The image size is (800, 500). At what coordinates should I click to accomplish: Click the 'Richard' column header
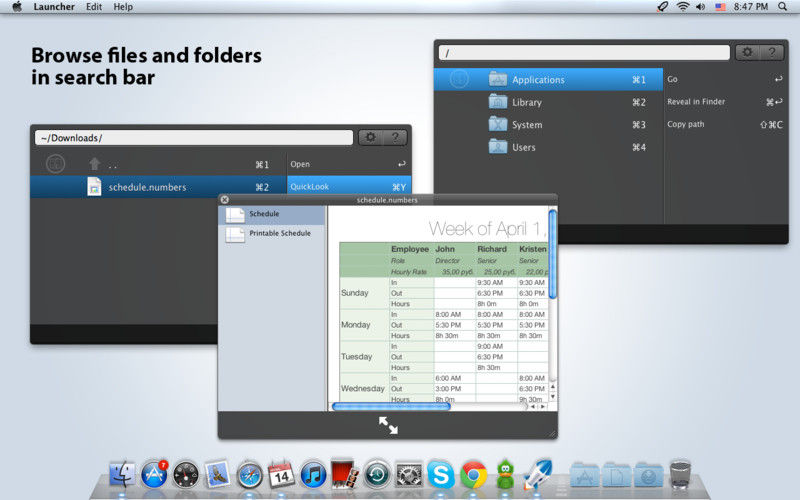click(492, 249)
